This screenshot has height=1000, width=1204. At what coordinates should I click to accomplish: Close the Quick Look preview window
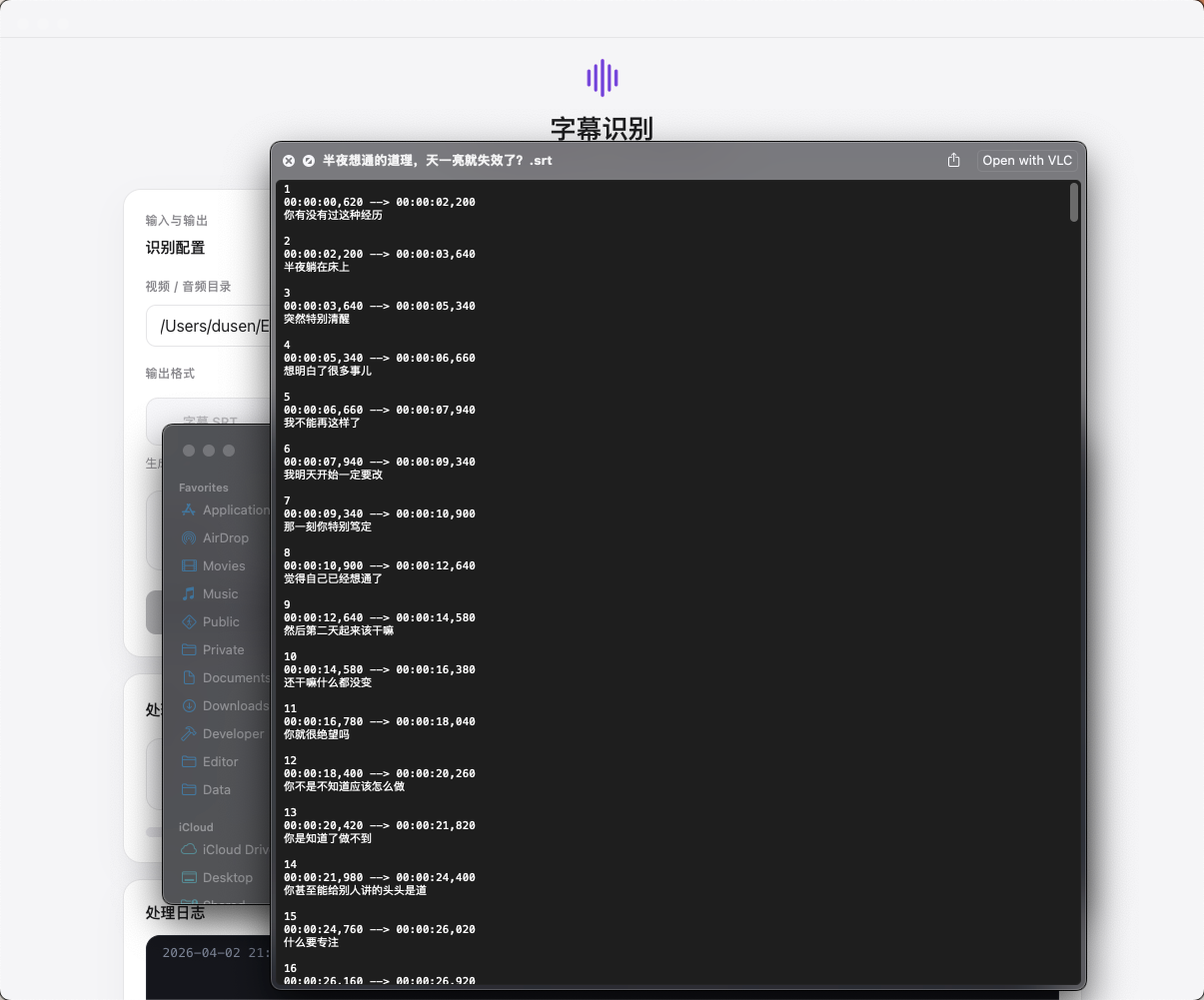pyautogui.click(x=289, y=161)
